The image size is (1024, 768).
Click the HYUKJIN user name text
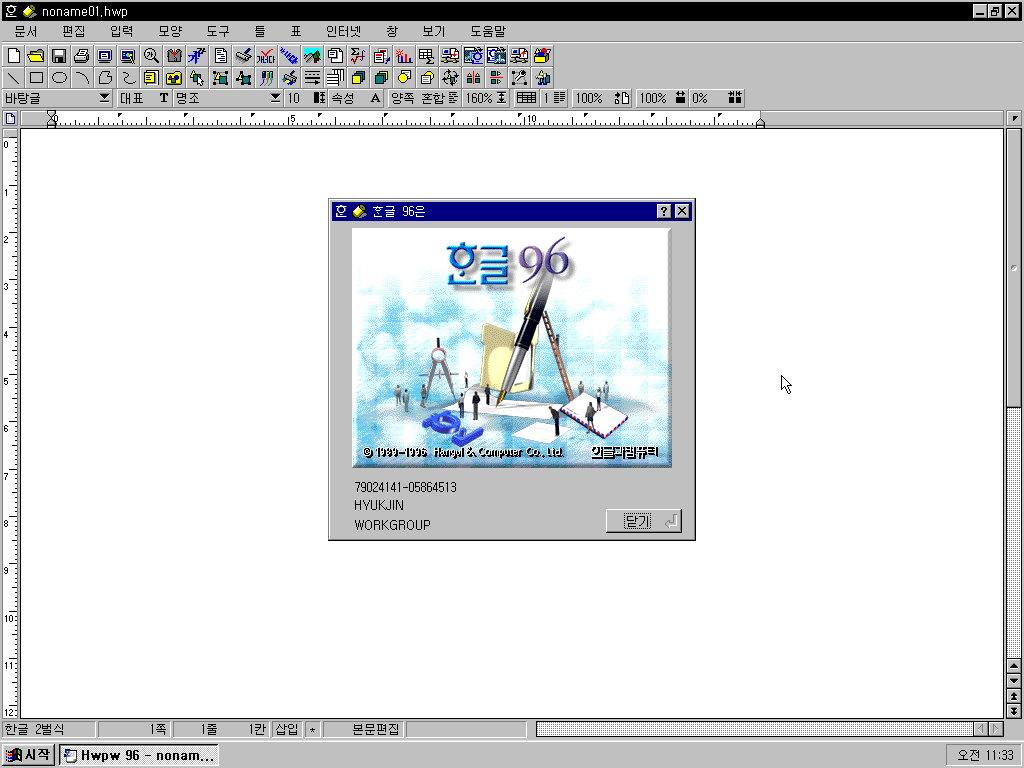pos(379,505)
